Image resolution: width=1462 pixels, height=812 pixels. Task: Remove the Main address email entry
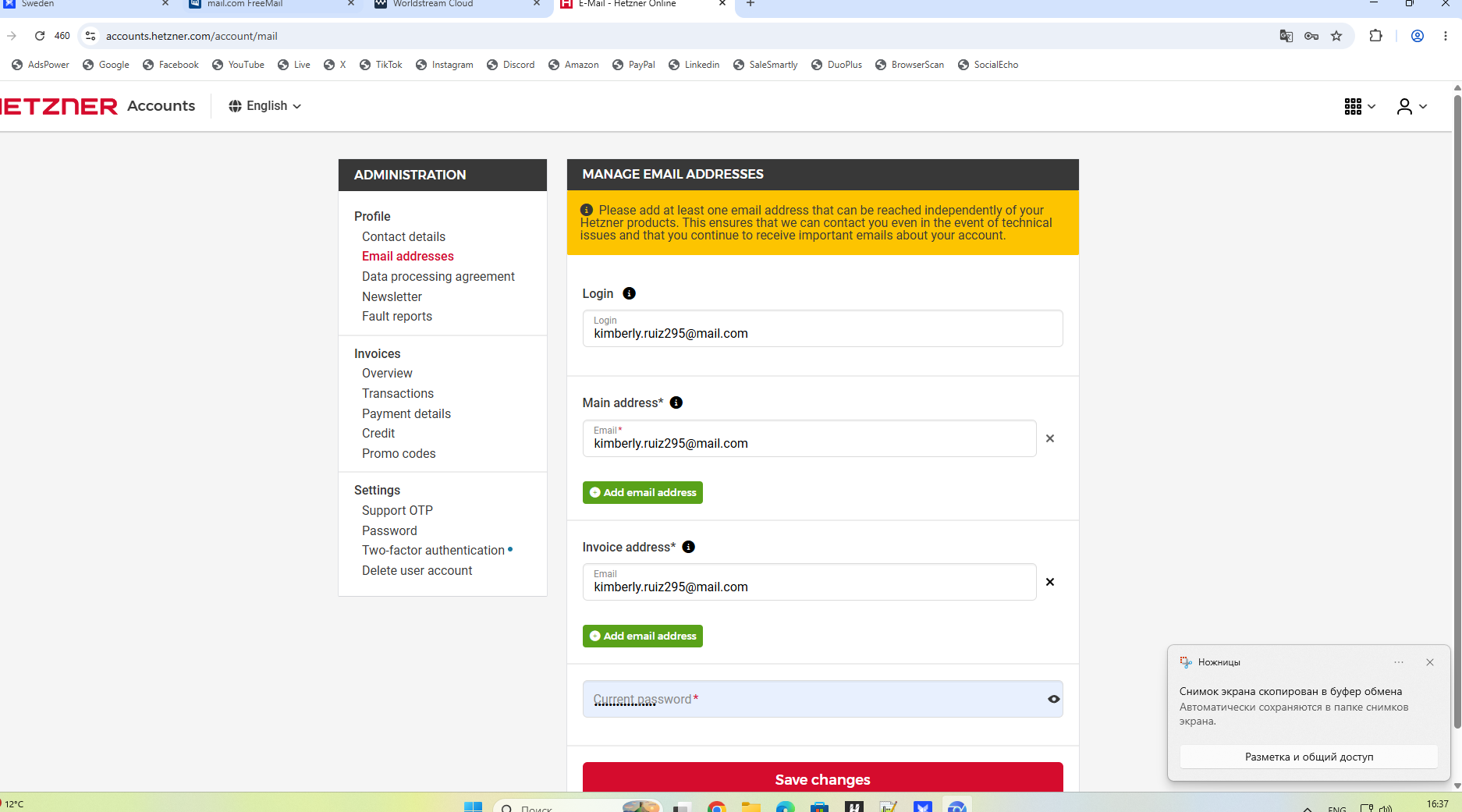[x=1050, y=438]
